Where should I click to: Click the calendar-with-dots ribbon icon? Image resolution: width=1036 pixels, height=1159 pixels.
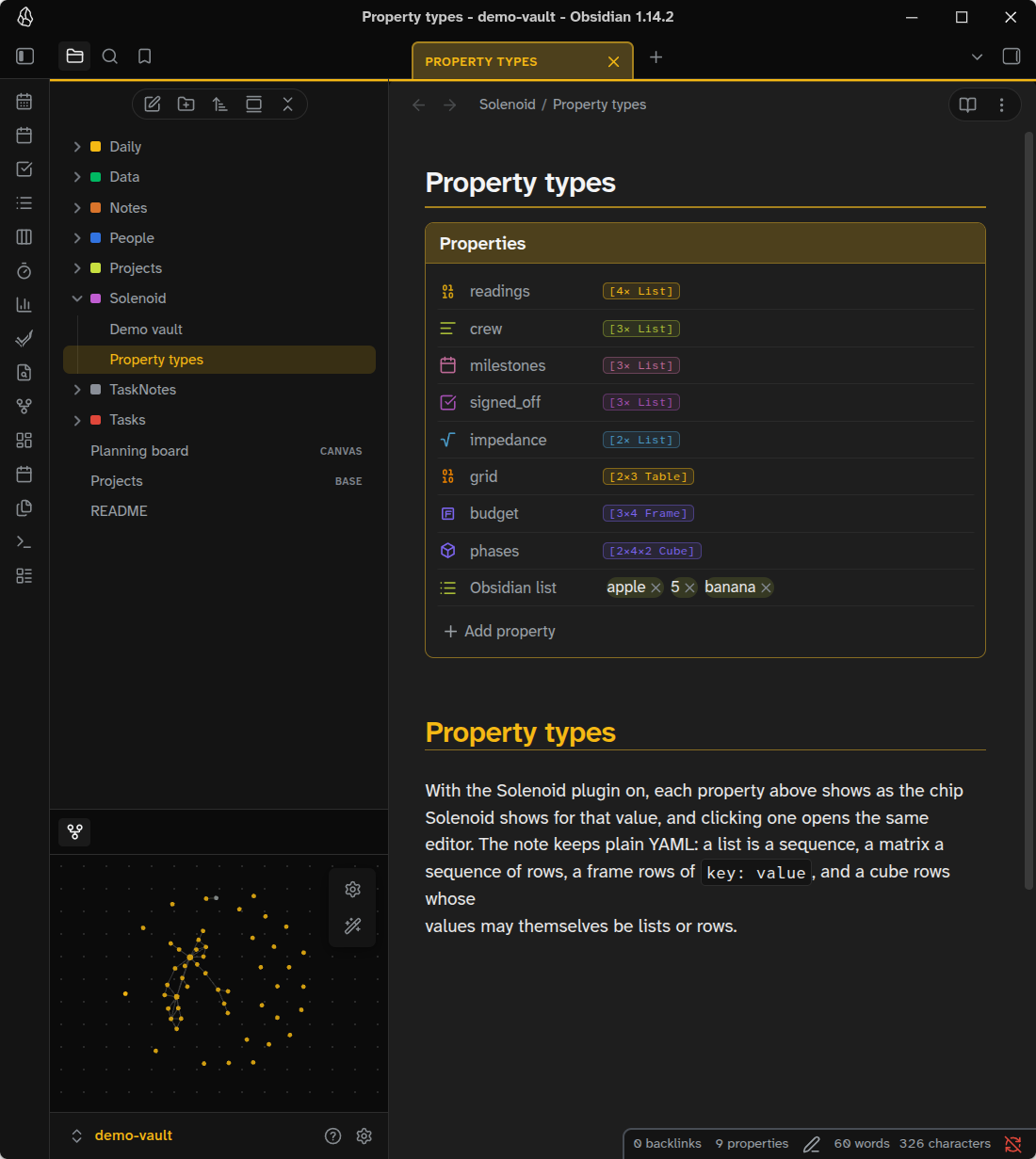(24, 102)
